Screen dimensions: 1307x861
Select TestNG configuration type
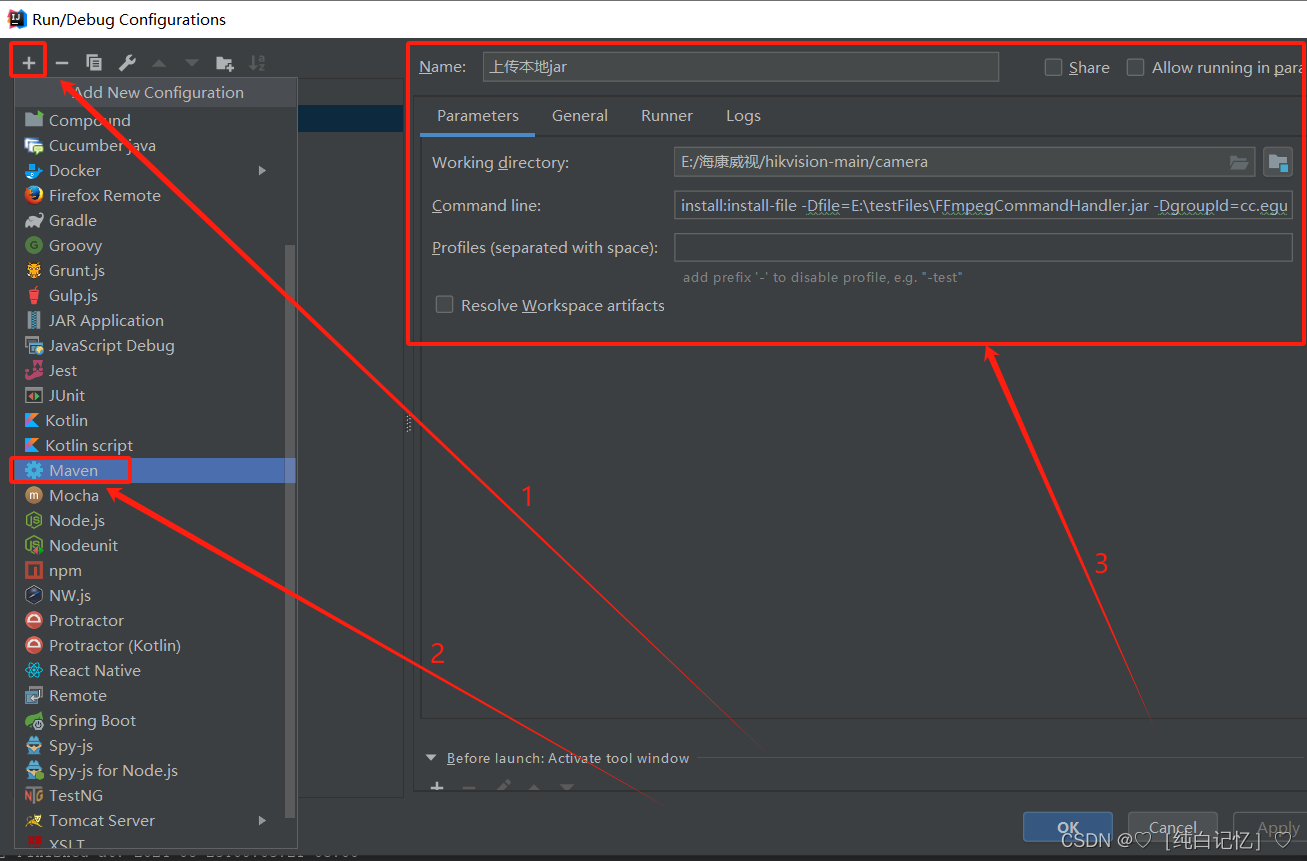tap(155, 795)
